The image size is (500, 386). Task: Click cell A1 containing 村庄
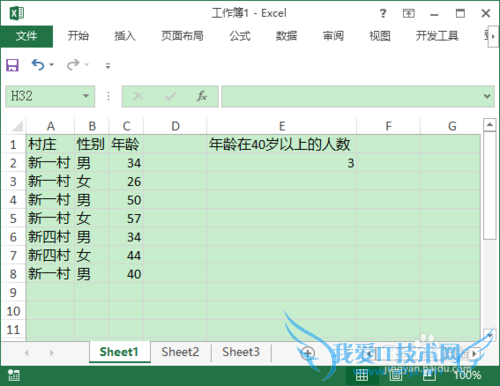pyautogui.click(x=50, y=144)
